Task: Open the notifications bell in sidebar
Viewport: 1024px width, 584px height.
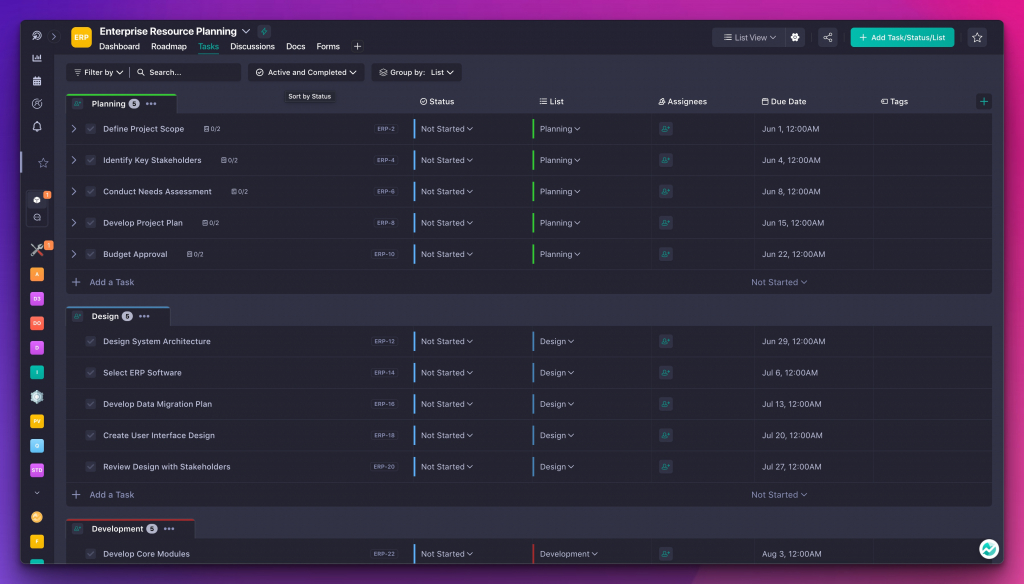Action: pyautogui.click(x=37, y=127)
